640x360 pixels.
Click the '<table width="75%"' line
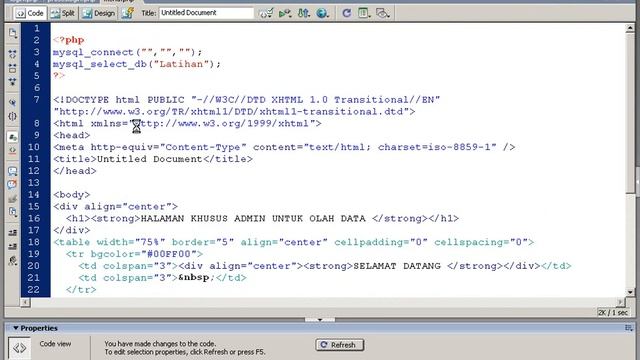coord(293,242)
